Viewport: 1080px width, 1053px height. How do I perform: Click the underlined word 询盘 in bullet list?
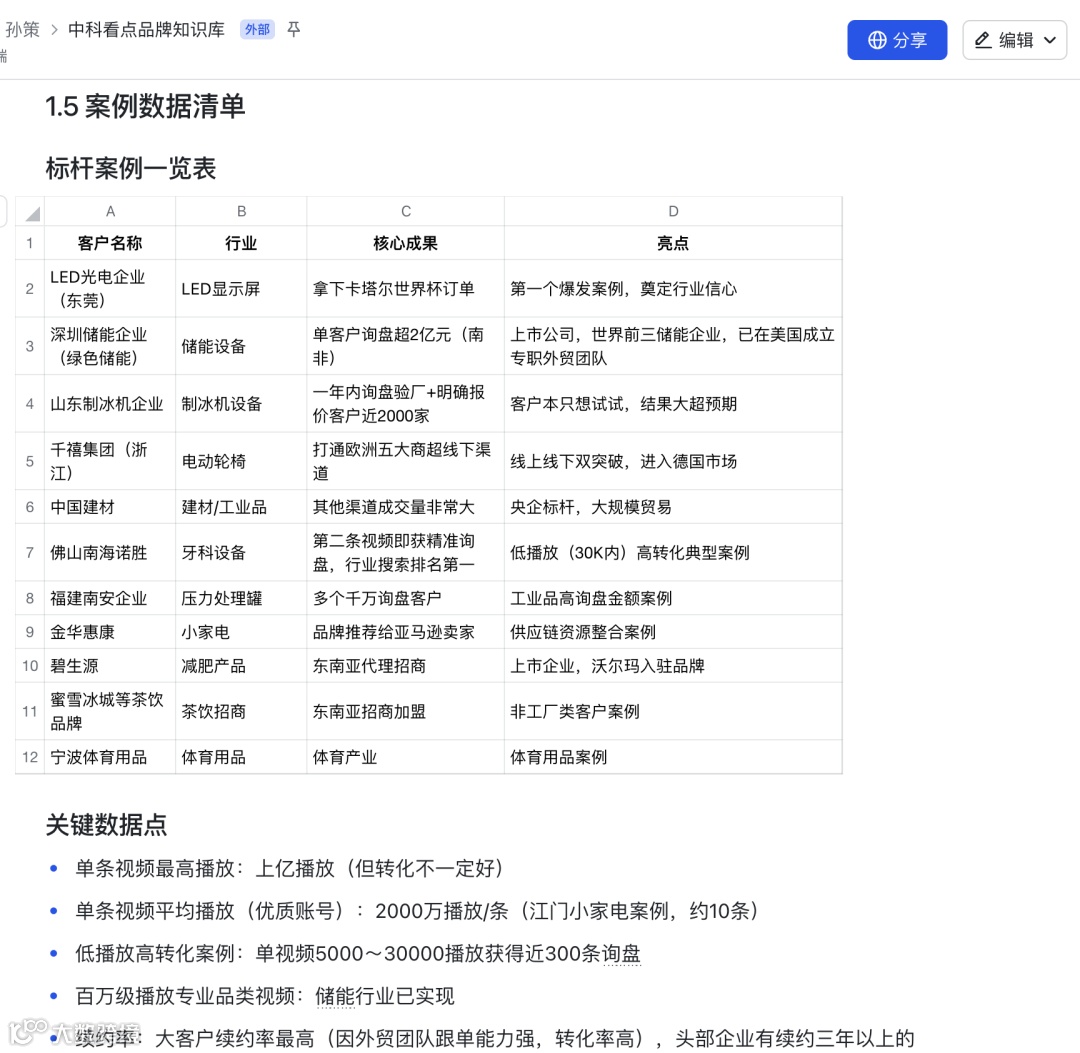[x=622, y=954]
